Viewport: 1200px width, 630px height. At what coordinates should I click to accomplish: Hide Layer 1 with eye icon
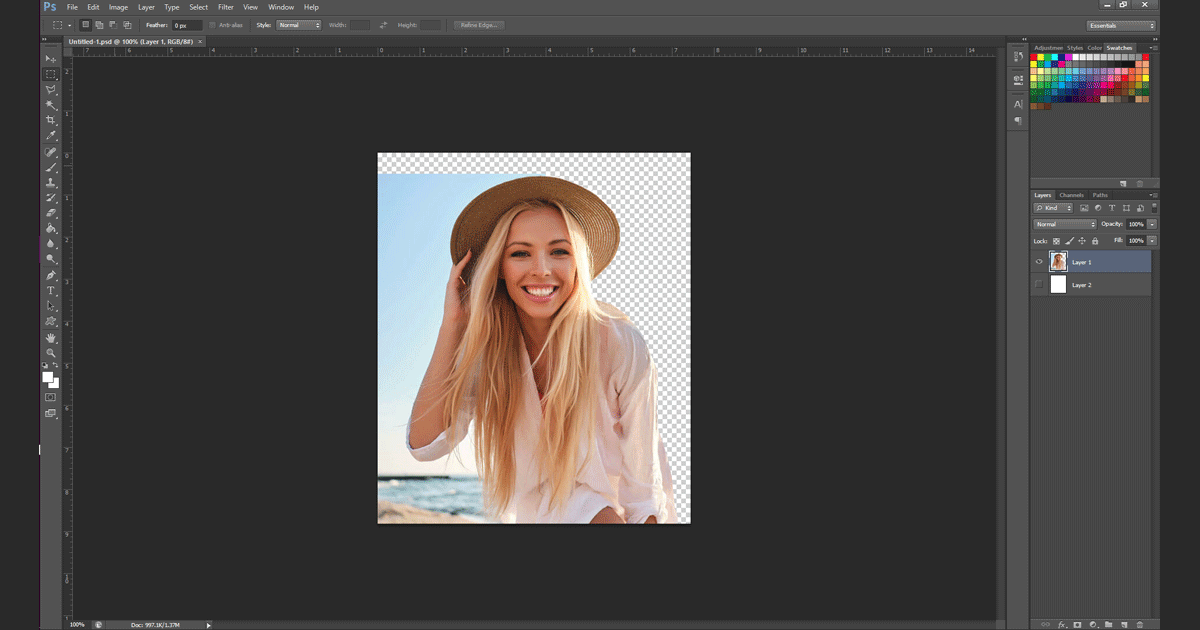1039,262
